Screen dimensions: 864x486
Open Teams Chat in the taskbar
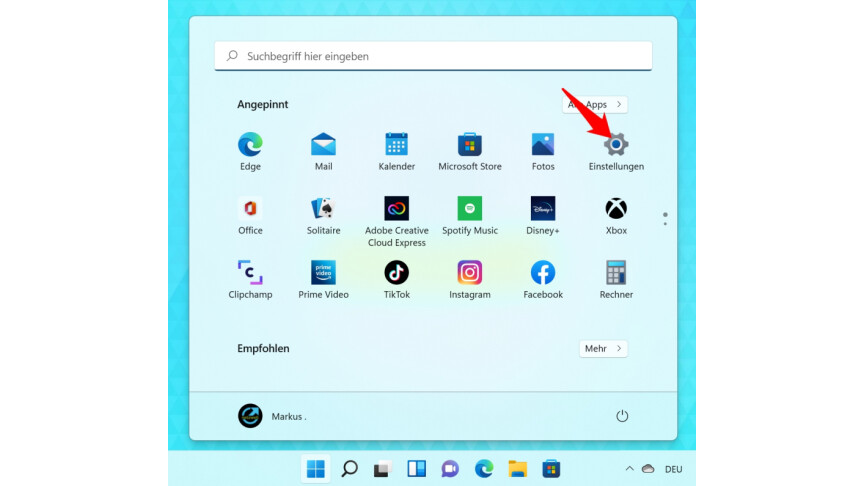[450, 469]
